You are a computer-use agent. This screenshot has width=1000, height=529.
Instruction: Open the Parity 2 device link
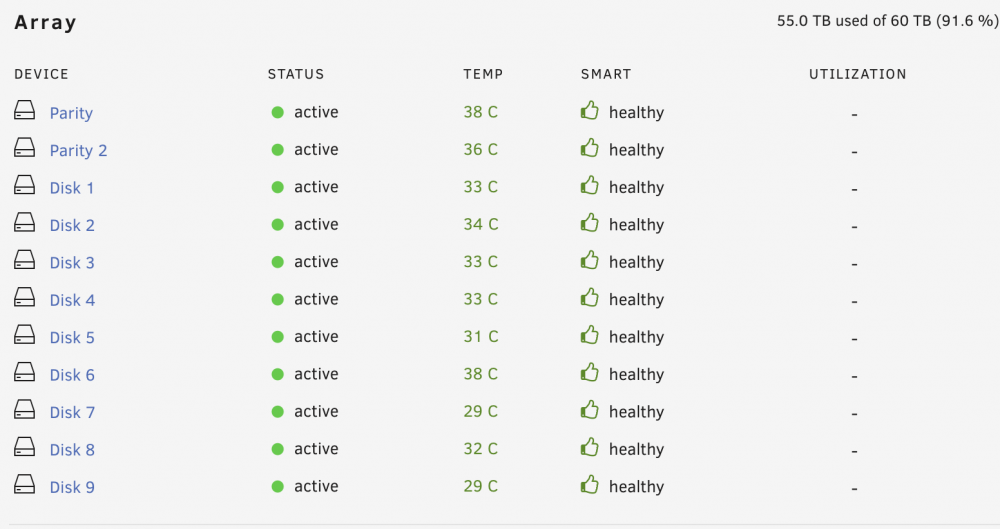[x=78, y=151]
